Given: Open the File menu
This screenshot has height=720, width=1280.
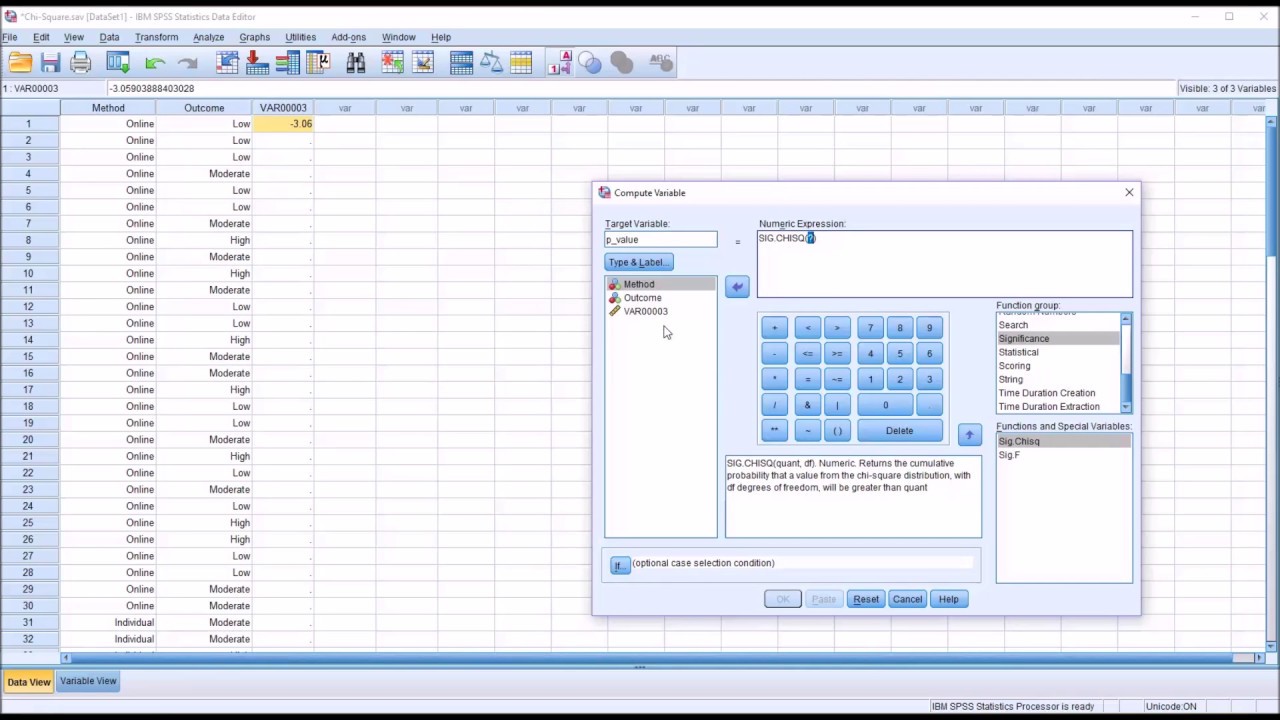Looking at the screenshot, I should click(x=9, y=37).
